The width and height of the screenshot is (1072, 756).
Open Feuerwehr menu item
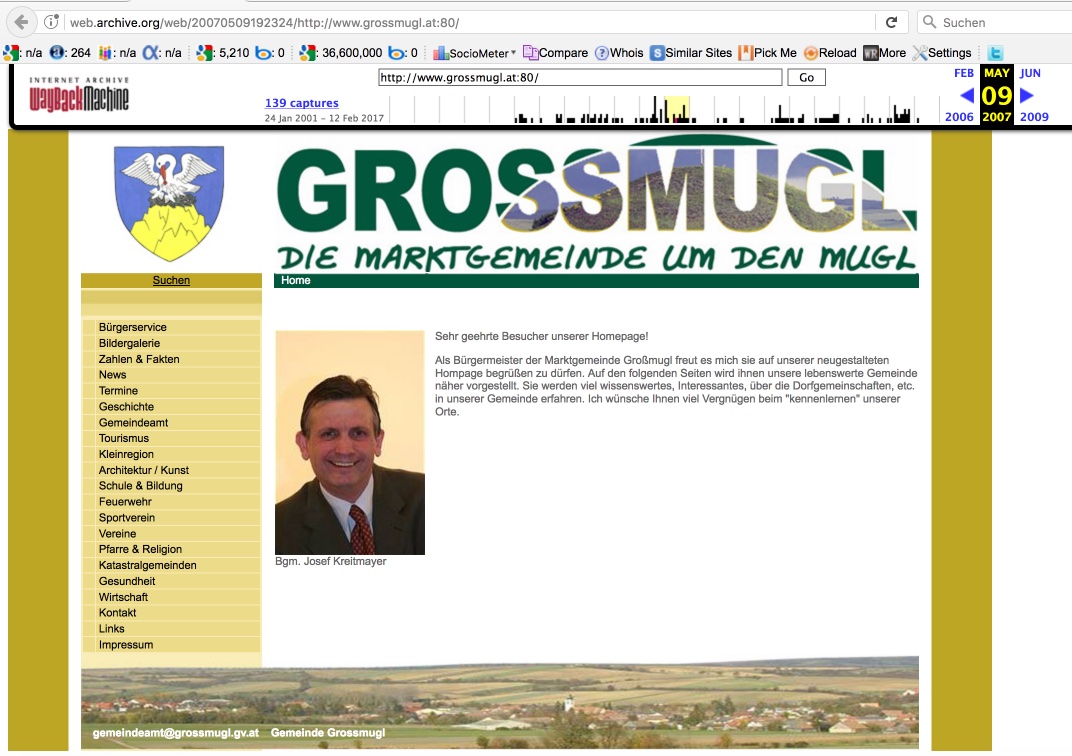(125, 501)
